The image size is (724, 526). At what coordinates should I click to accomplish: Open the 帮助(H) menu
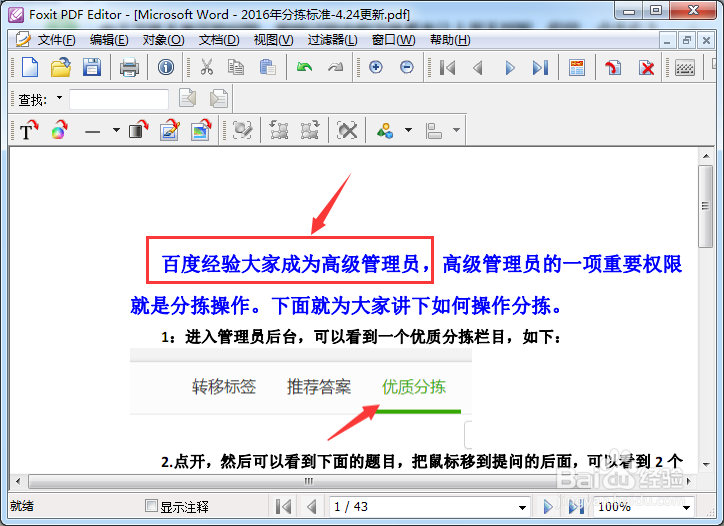[450, 40]
